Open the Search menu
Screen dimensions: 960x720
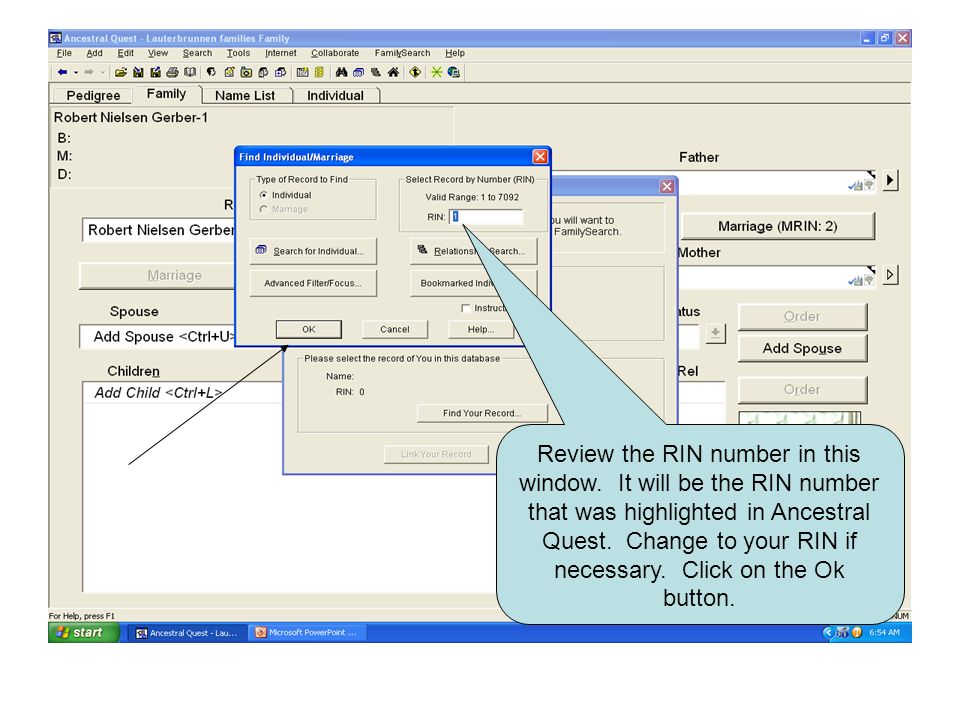pyautogui.click(x=197, y=53)
